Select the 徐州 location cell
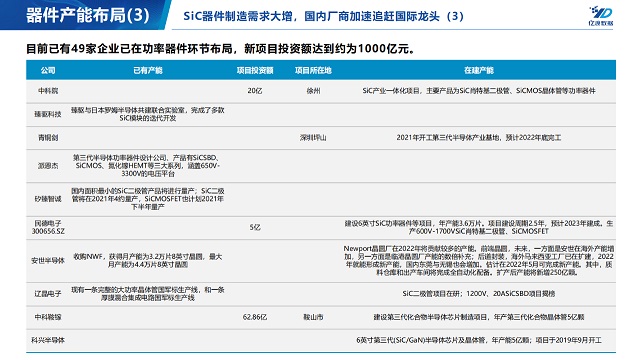 coord(313,91)
